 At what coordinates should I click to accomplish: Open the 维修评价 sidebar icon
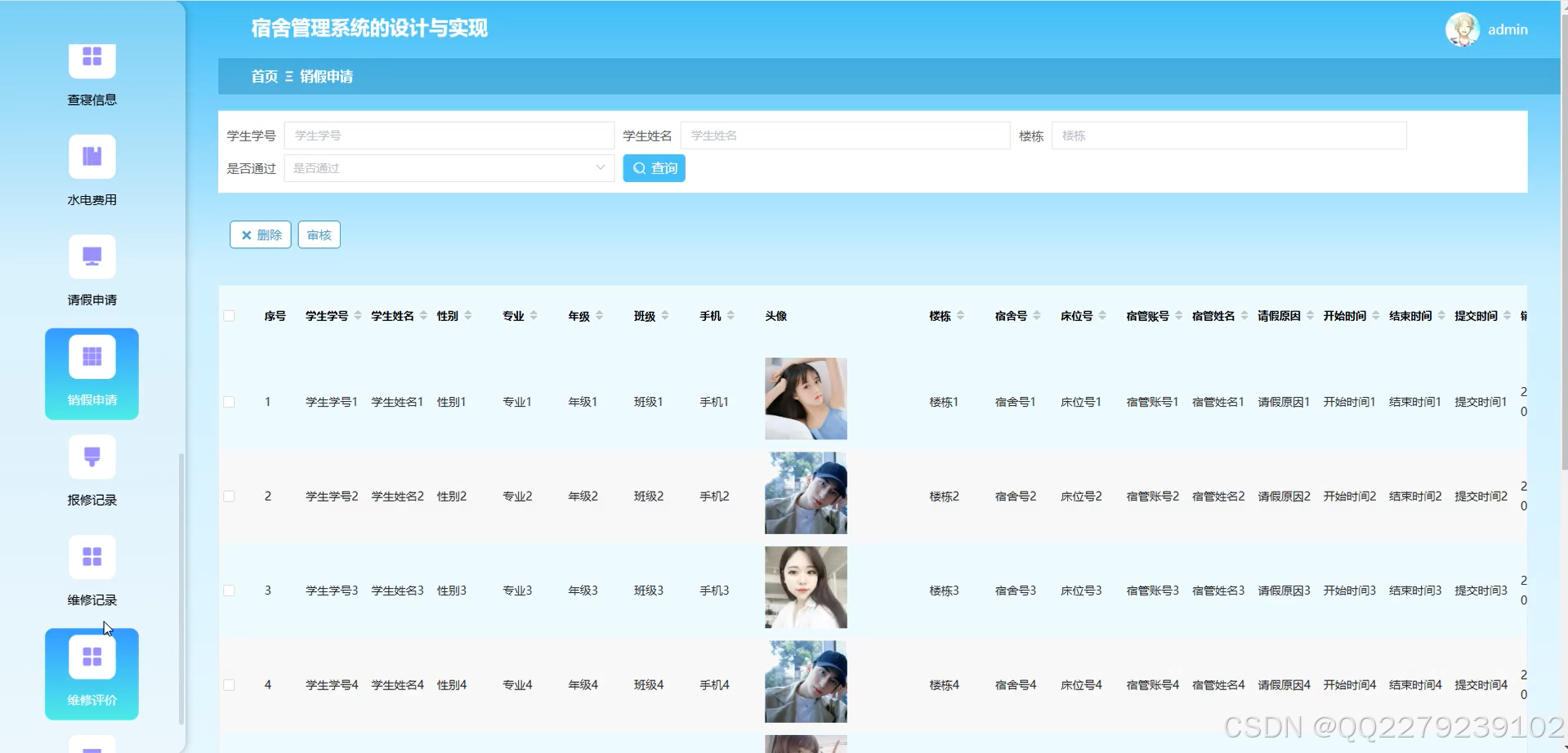coord(92,657)
